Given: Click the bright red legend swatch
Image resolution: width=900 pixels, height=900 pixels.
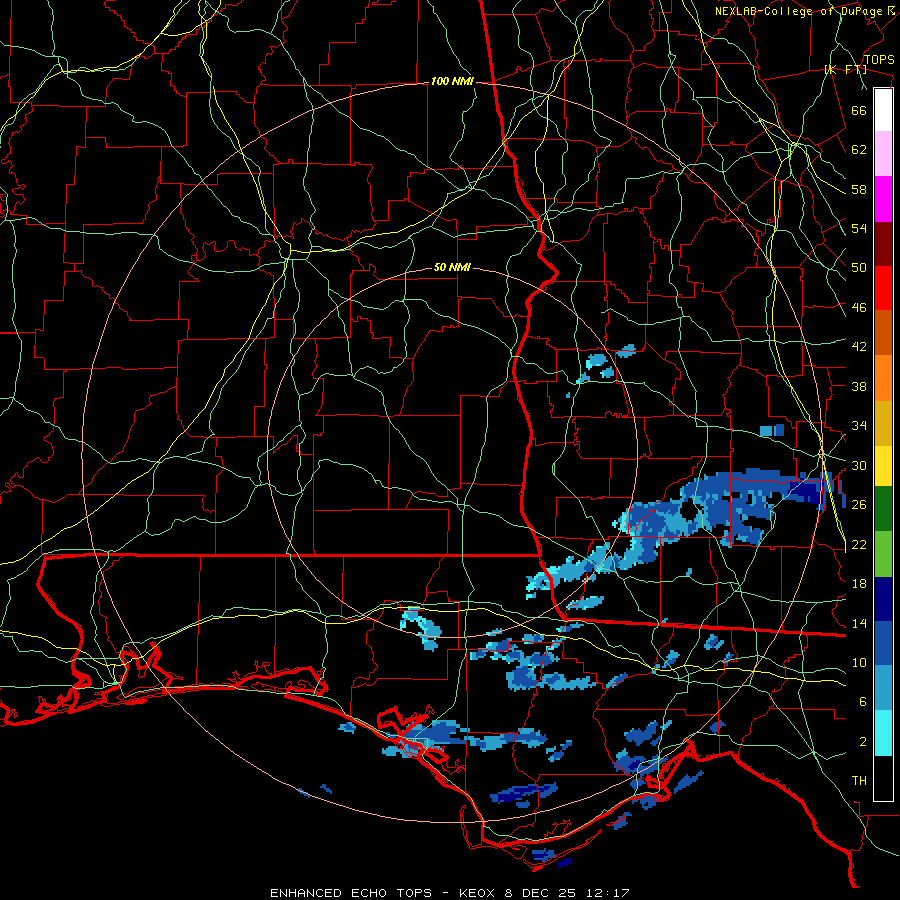Looking at the screenshot, I should (x=883, y=288).
